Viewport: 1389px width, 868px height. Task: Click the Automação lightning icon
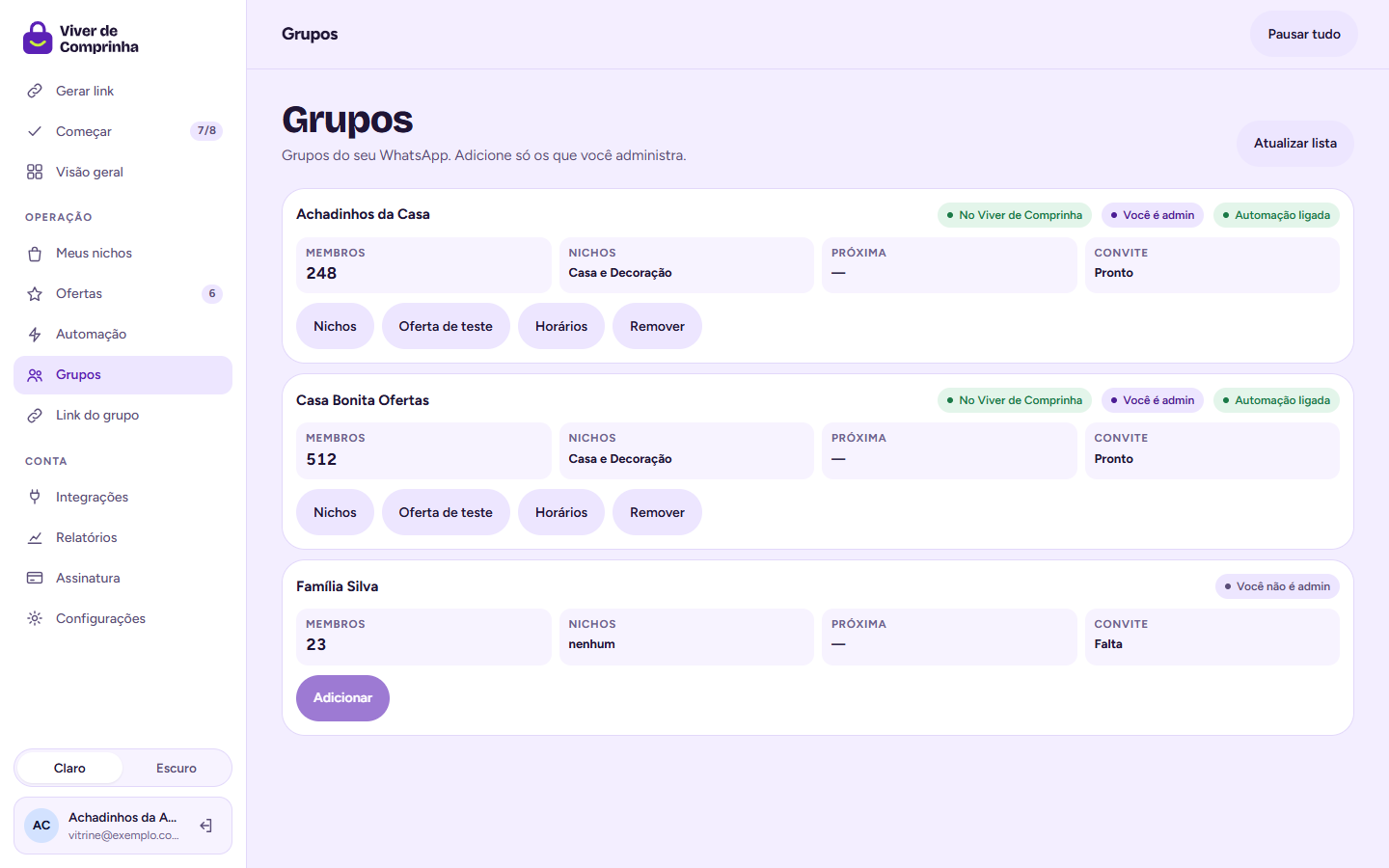coord(35,335)
